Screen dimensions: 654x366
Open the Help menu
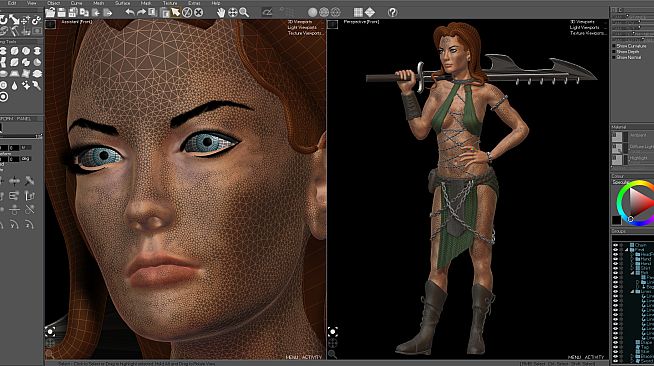pos(216,3)
